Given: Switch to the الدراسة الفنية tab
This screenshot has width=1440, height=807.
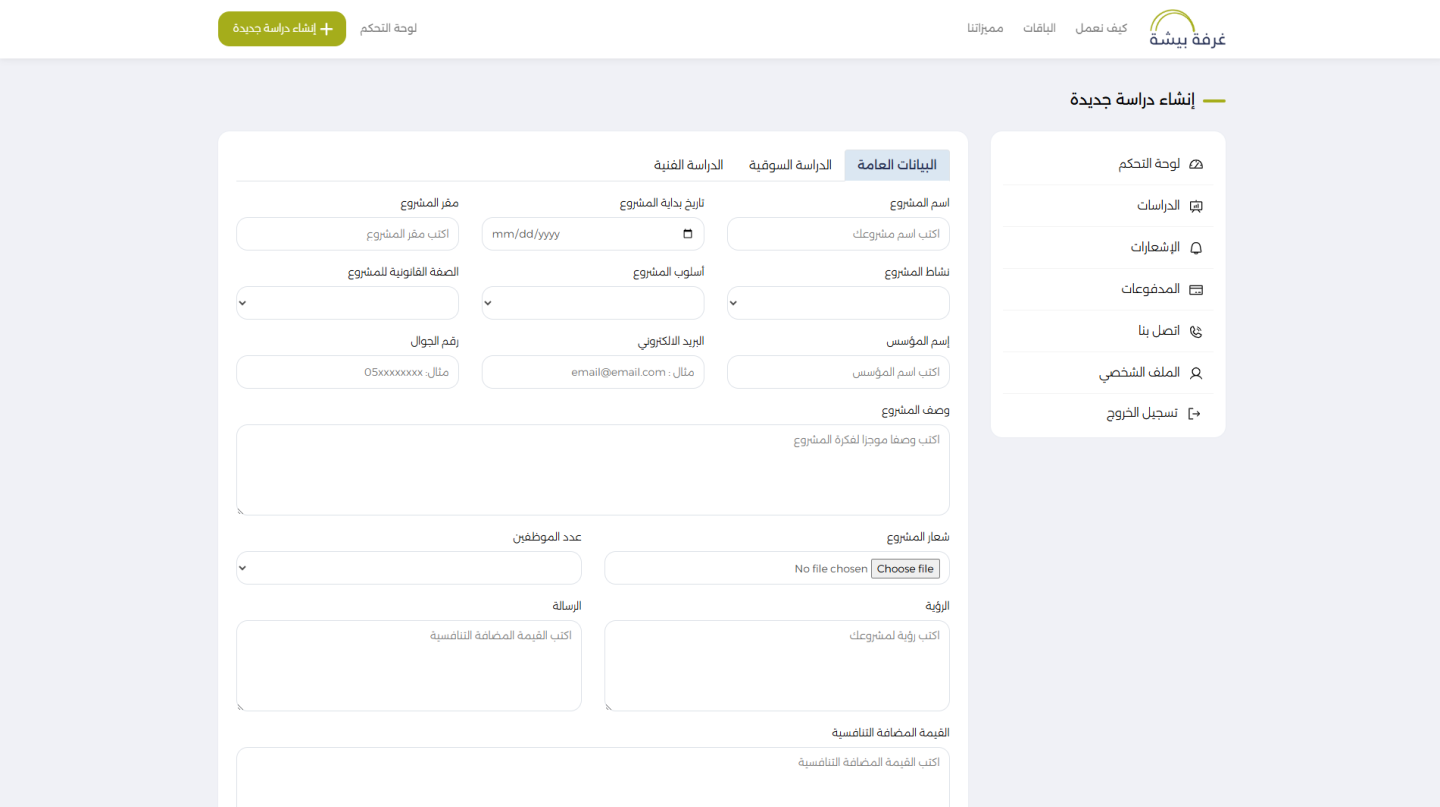Looking at the screenshot, I should [x=688, y=165].
